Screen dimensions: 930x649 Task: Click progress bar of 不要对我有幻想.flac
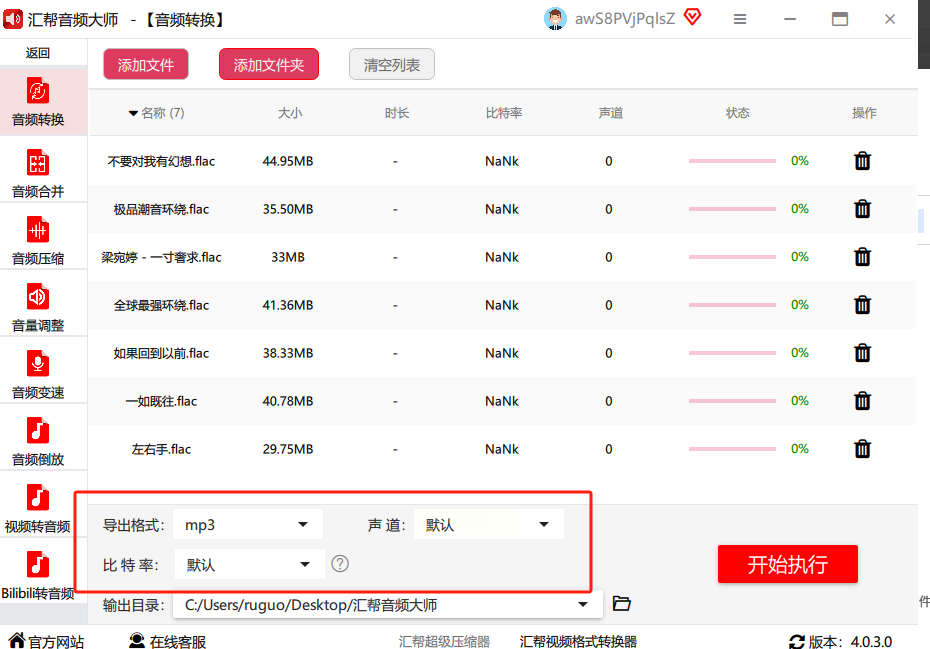732,161
